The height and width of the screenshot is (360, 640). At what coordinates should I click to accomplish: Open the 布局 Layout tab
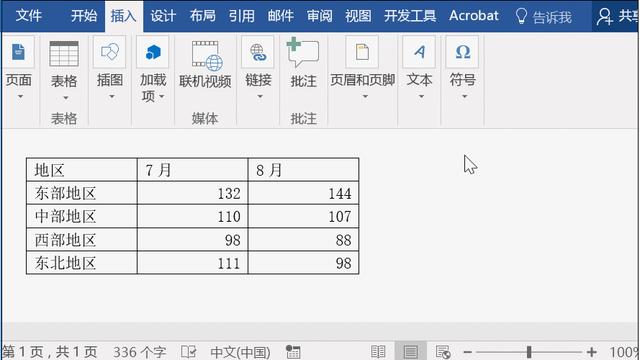(x=202, y=16)
